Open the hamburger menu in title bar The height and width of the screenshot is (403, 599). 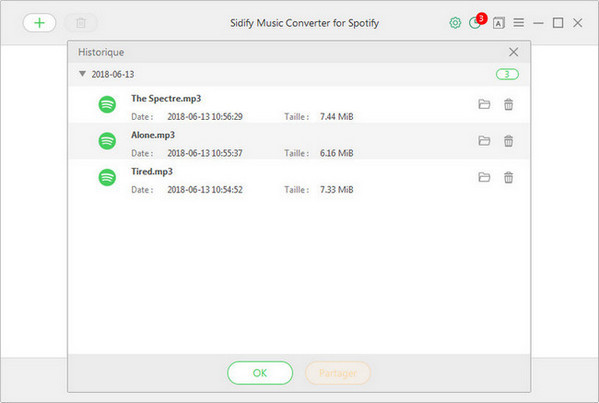click(518, 23)
